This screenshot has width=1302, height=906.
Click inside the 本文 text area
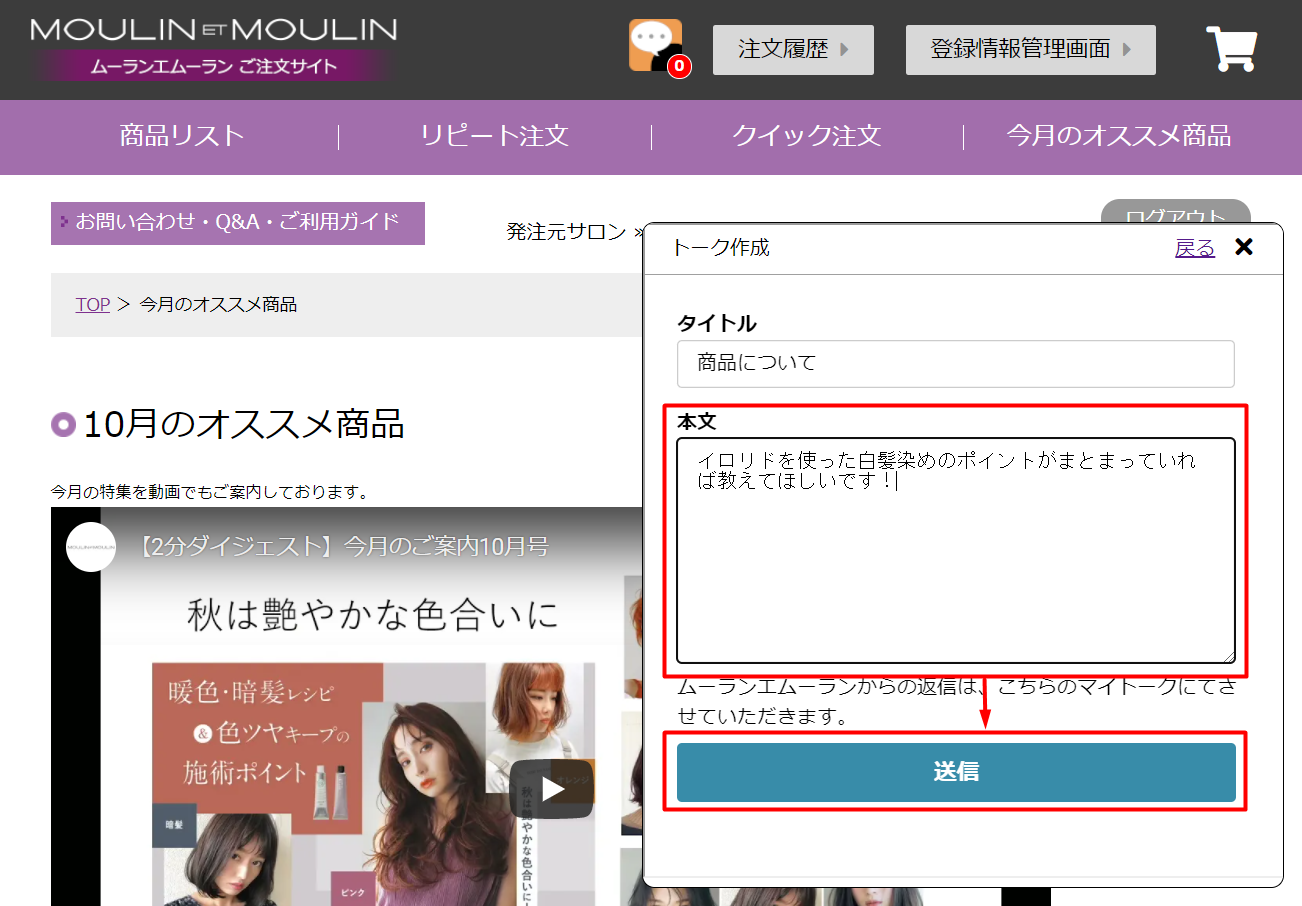(x=955, y=570)
